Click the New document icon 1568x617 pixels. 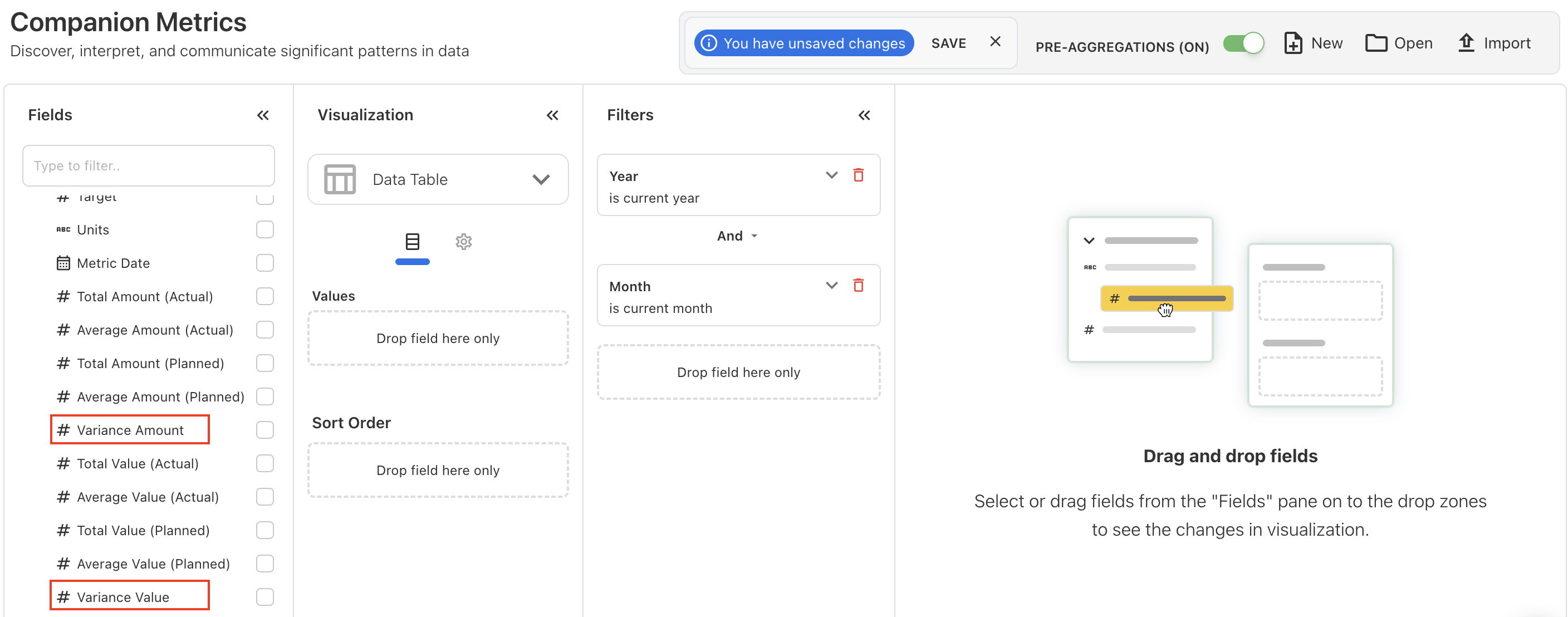[x=1293, y=43]
